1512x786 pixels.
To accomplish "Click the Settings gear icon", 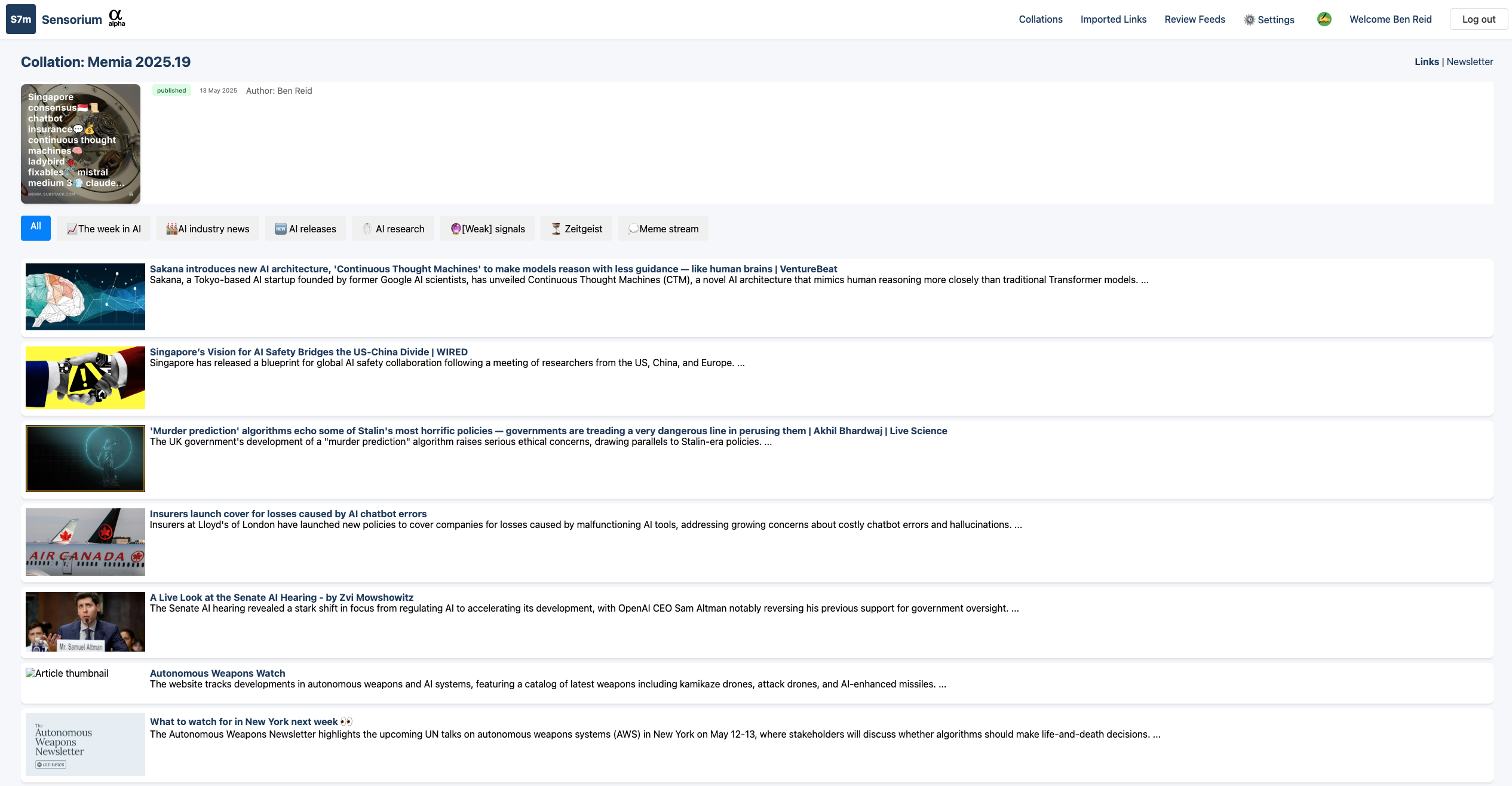I will click(1249, 20).
